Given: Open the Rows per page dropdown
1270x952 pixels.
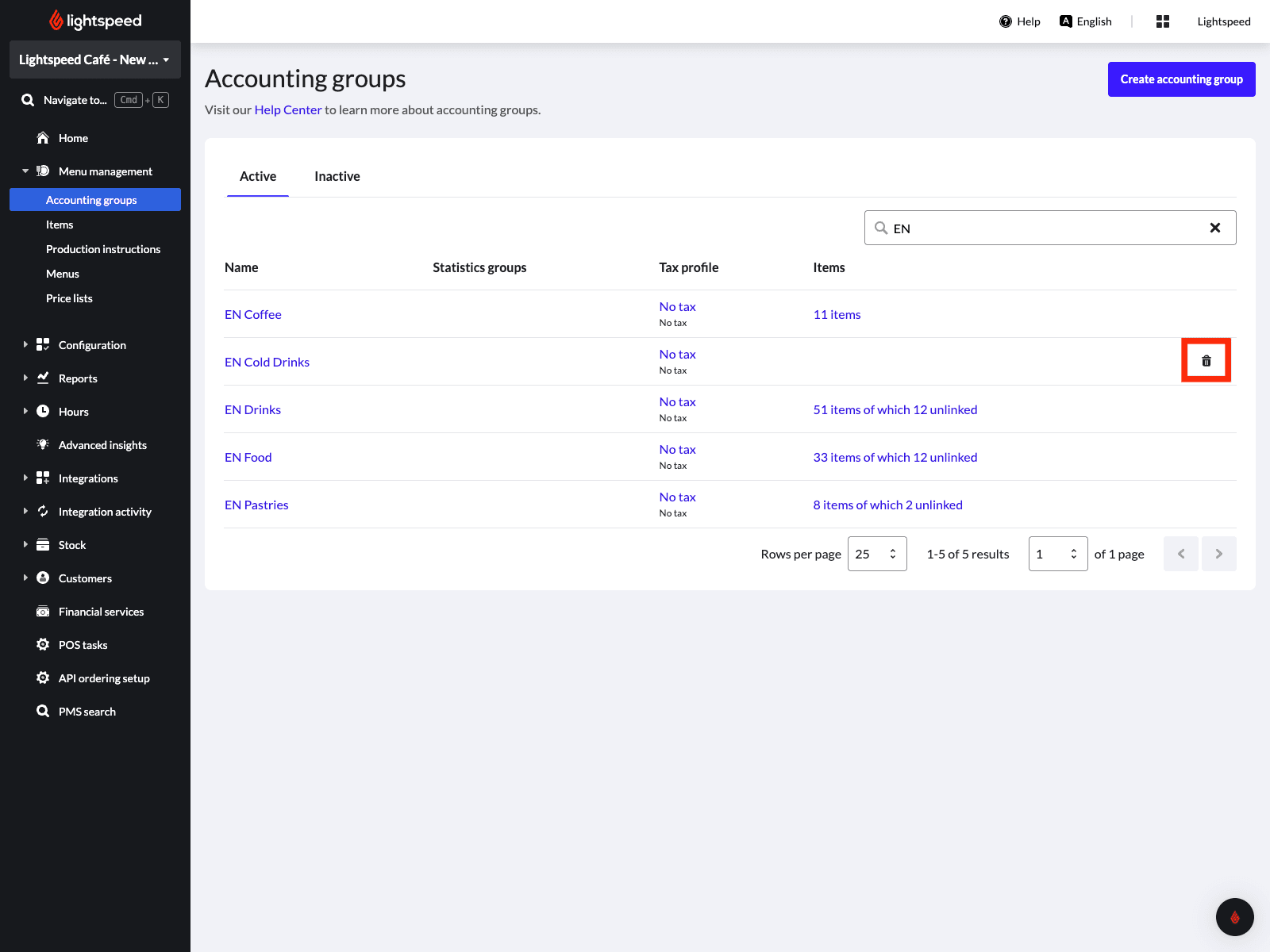Looking at the screenshot, I should [876, 554].
